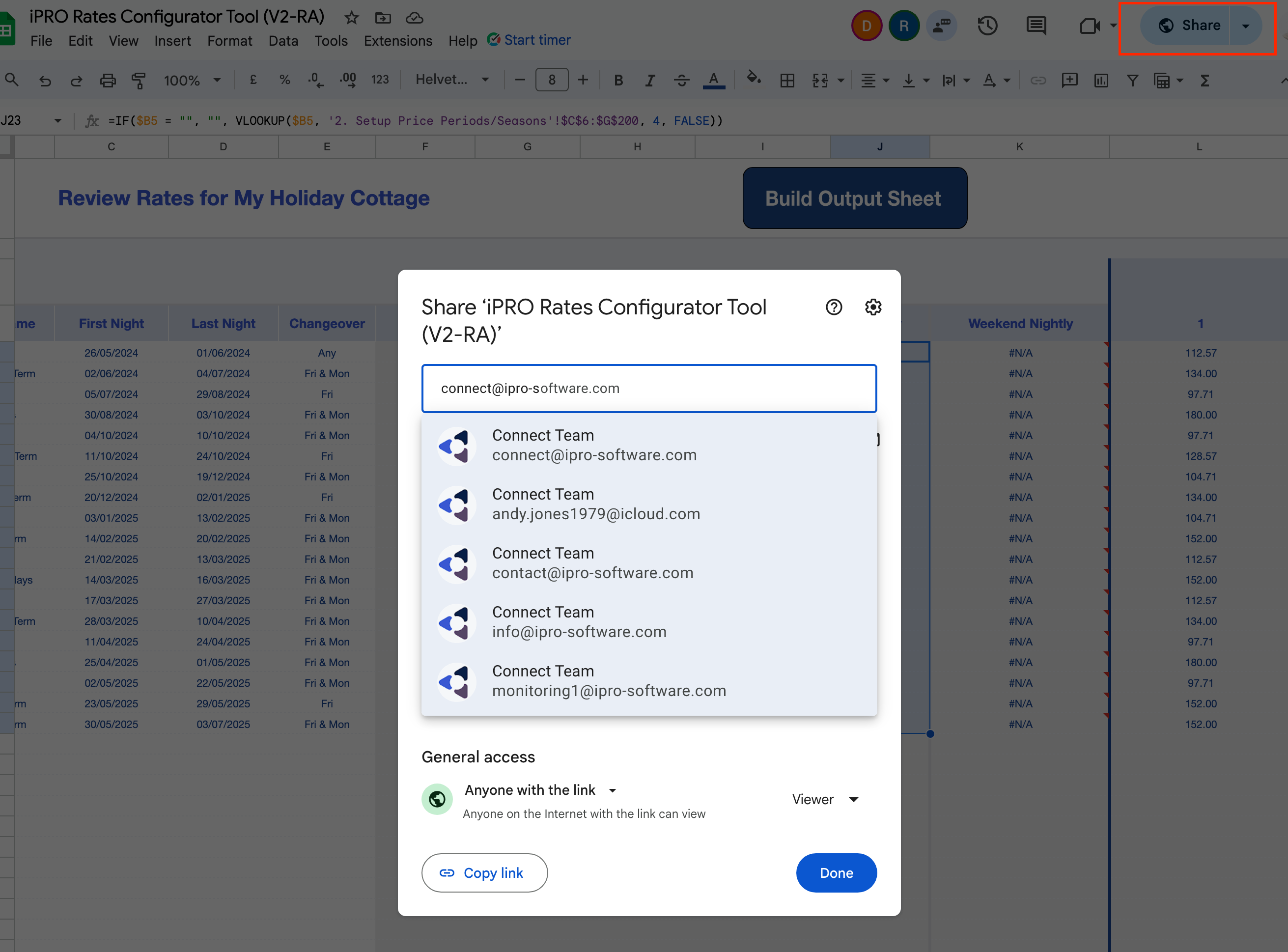This screenshot has width=1288, height=952.
Task: Open sharing settings gear icon
Action: click(x=873, y=307)
